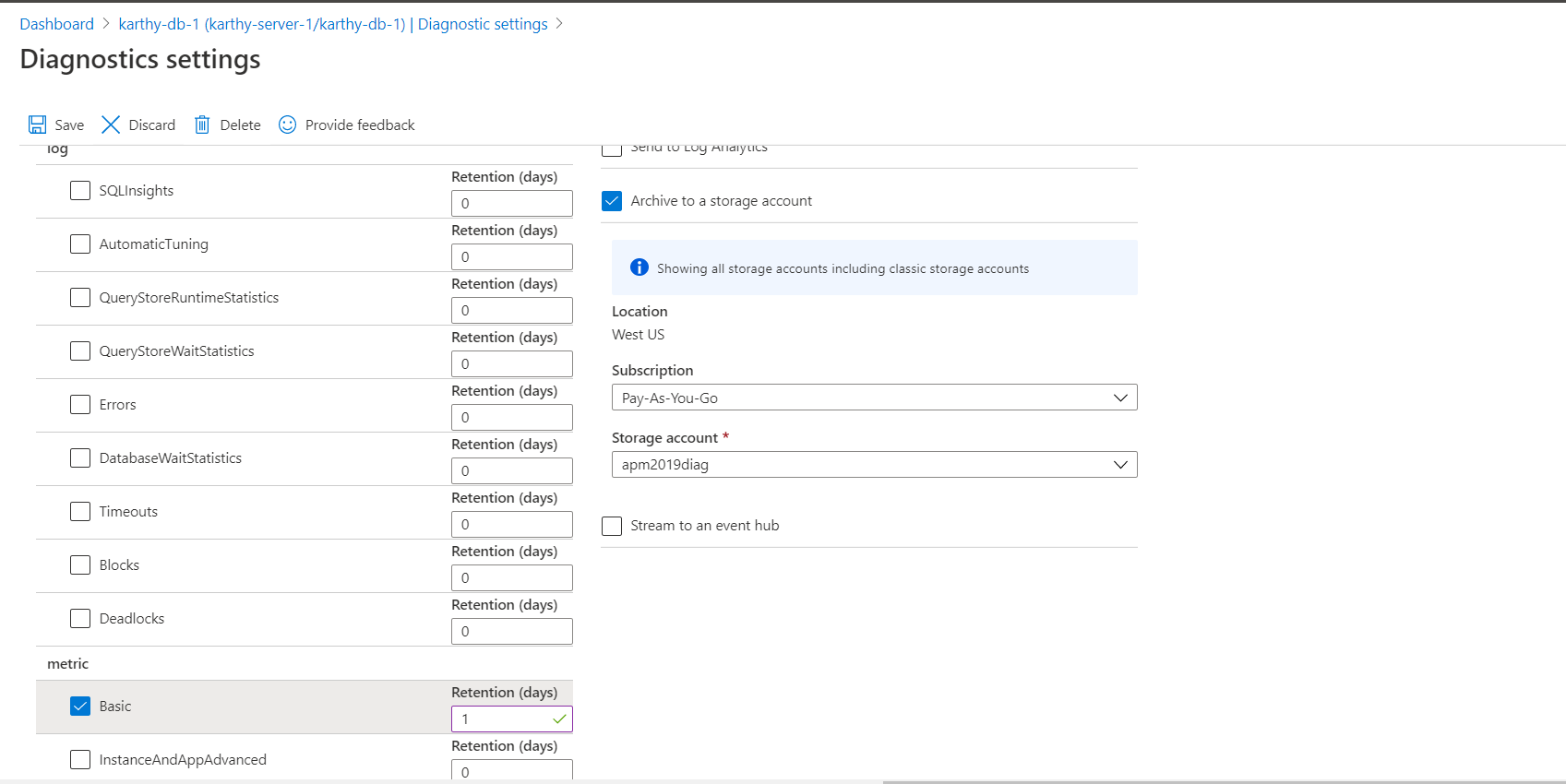Viewport: 1566px width, 784px height.
Task: Click the green checkmark in Basic retention field
Action: [559, 719]
